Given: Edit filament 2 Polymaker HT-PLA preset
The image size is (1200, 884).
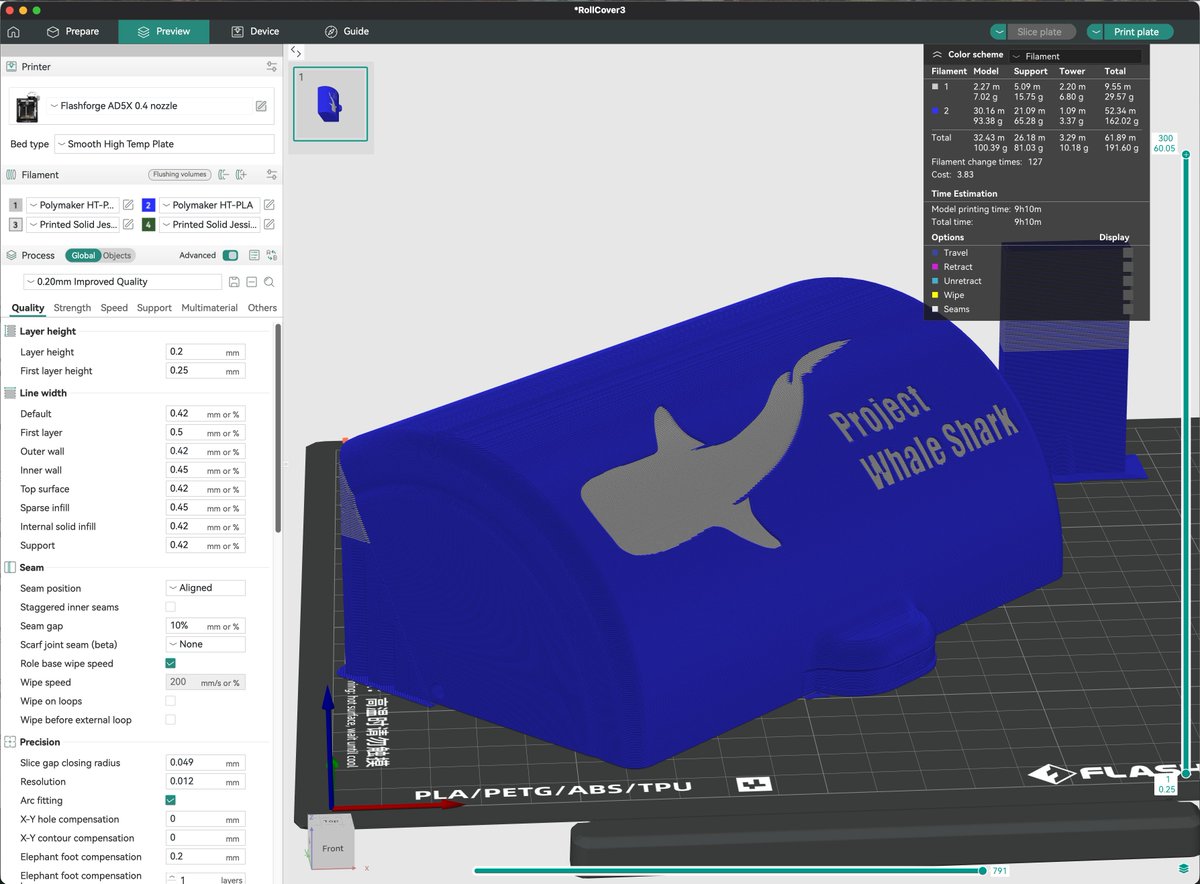Looking at the screenshot, I should tap(269, 205).
